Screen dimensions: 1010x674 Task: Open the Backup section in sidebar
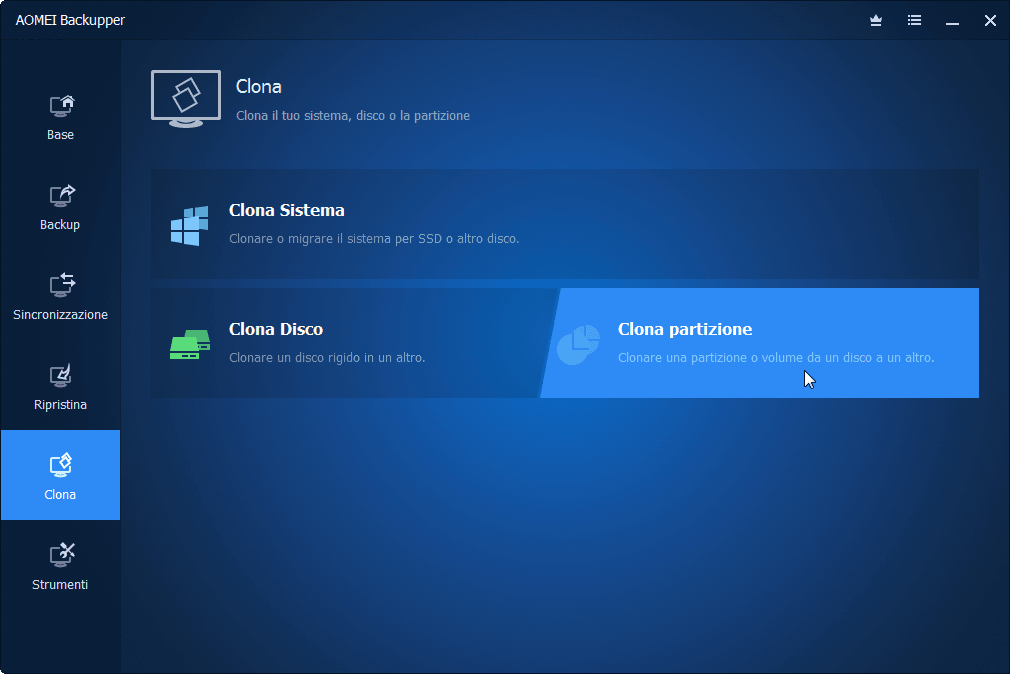(61, 207)
